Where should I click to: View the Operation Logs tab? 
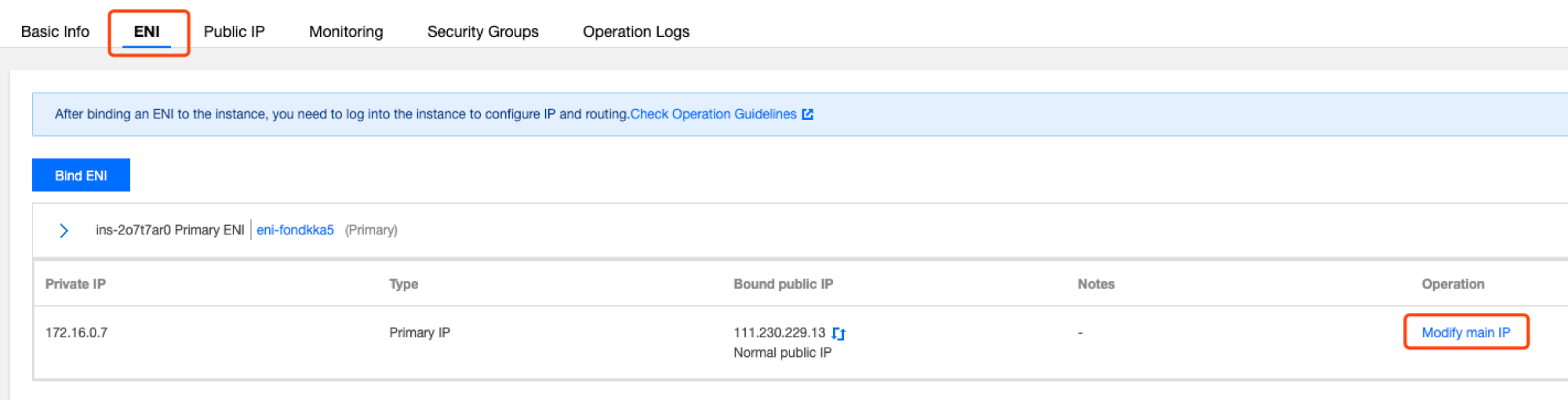tap(636, 31)
